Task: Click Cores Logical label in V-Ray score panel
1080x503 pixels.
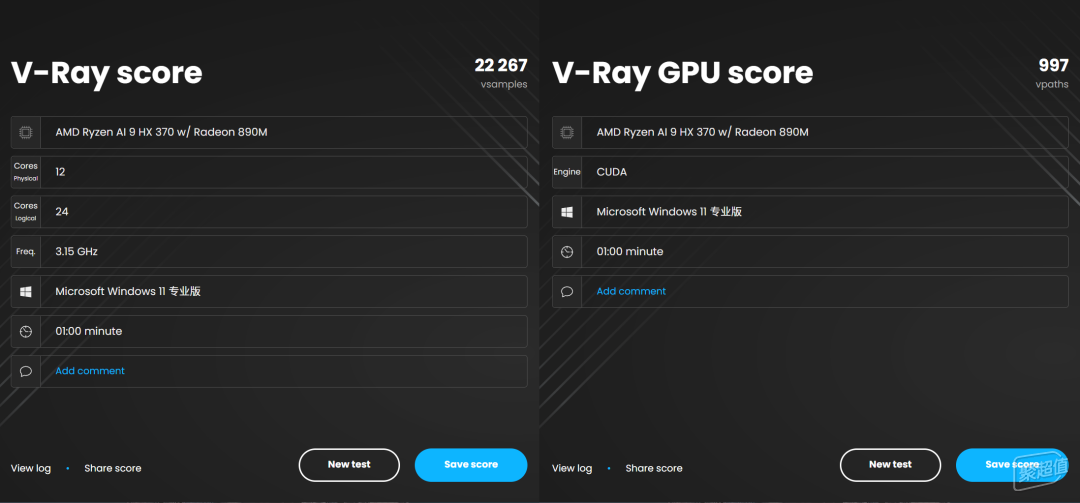Action: pyautogui.click(x=25, y=212)
